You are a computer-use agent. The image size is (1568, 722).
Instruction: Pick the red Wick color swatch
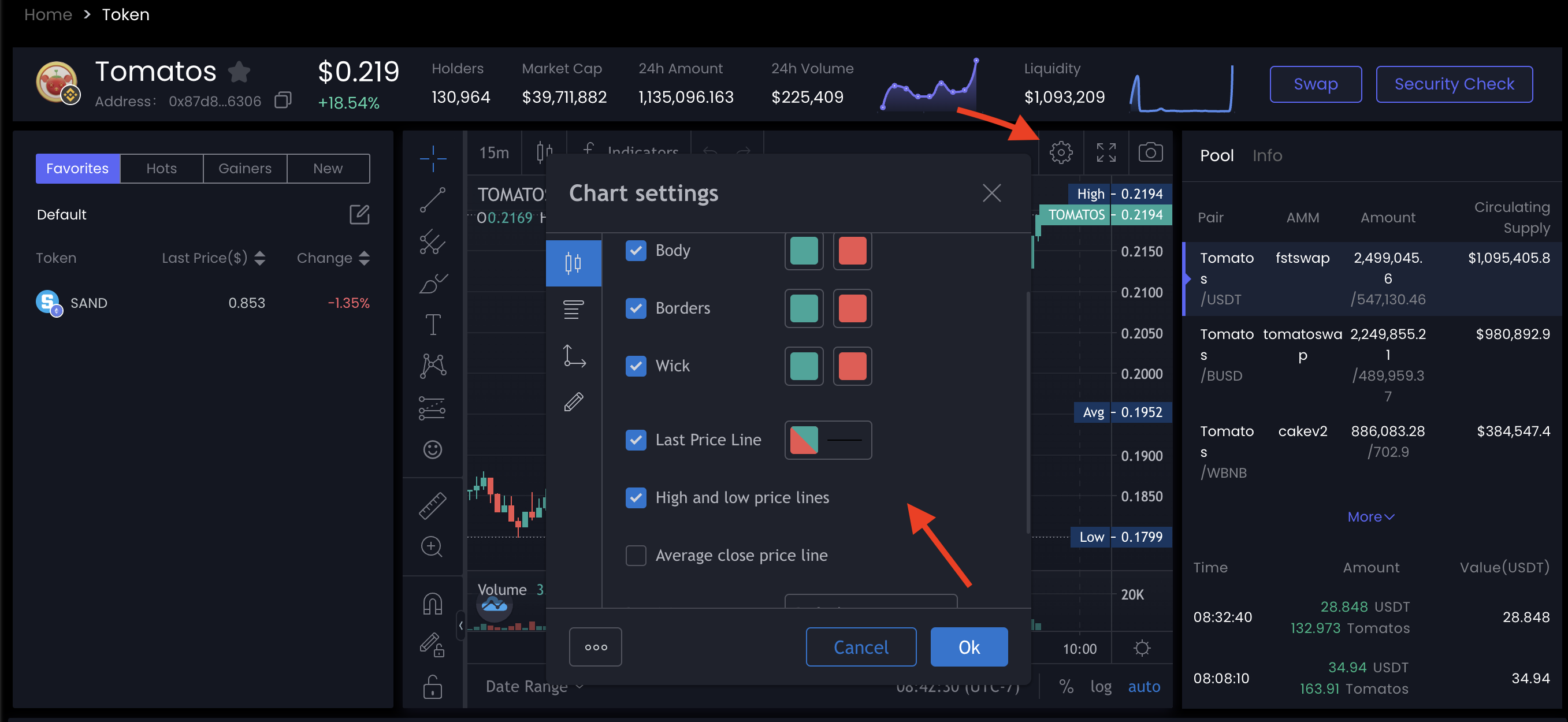[x=852, y=366]
